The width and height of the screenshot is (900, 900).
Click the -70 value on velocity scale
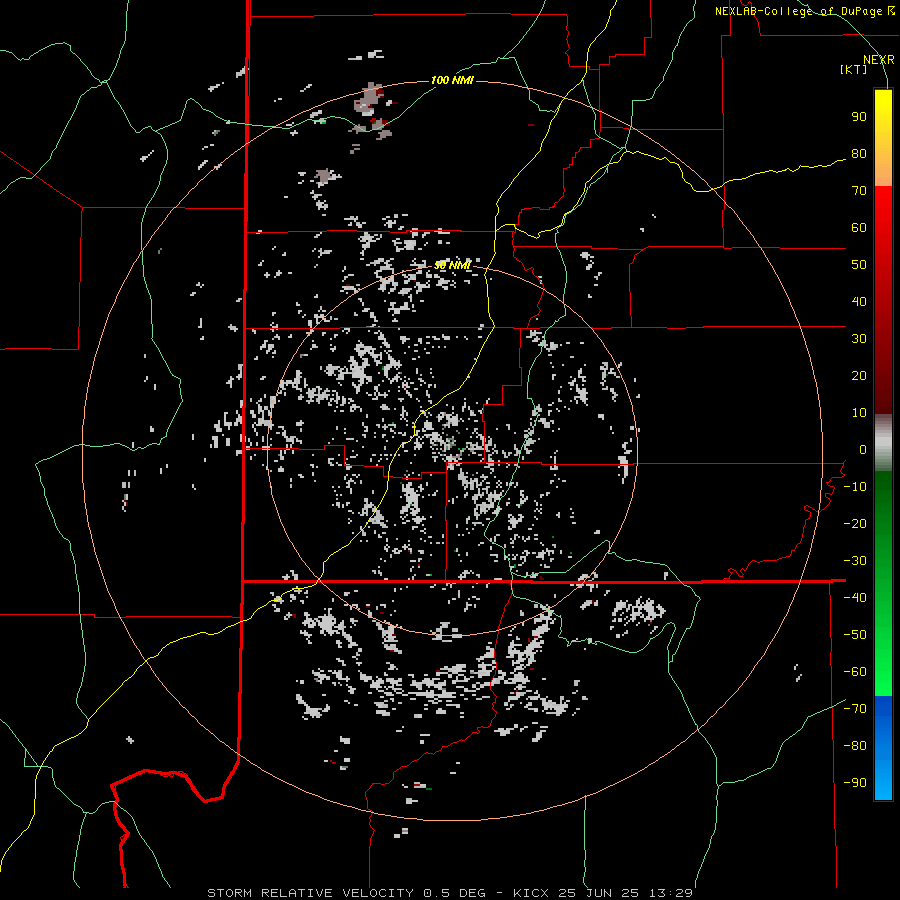click(x=855, y=708)
